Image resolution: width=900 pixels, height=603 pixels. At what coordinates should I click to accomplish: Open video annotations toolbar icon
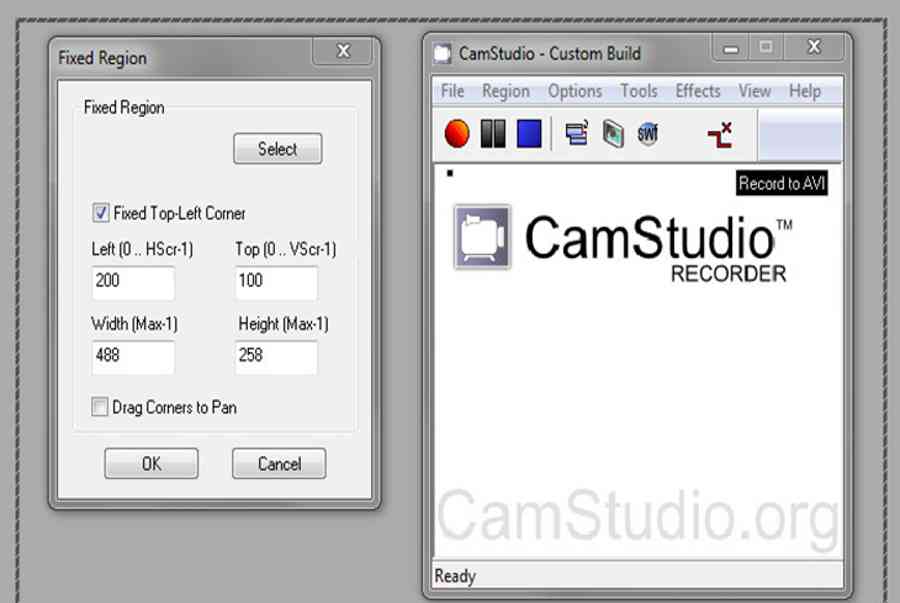click(613, 134)
